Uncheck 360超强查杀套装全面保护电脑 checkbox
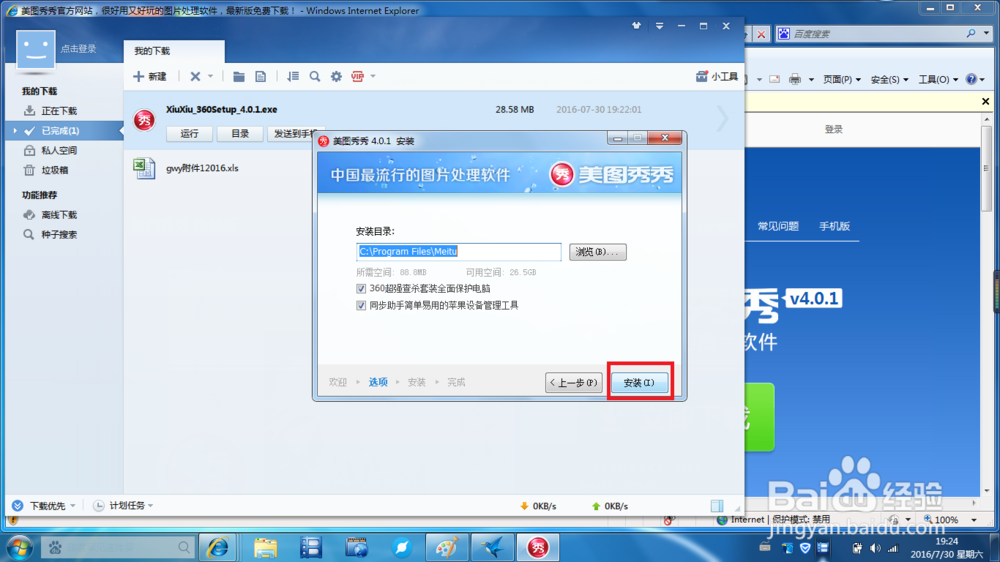The image size is (1000, 562). 361,289
